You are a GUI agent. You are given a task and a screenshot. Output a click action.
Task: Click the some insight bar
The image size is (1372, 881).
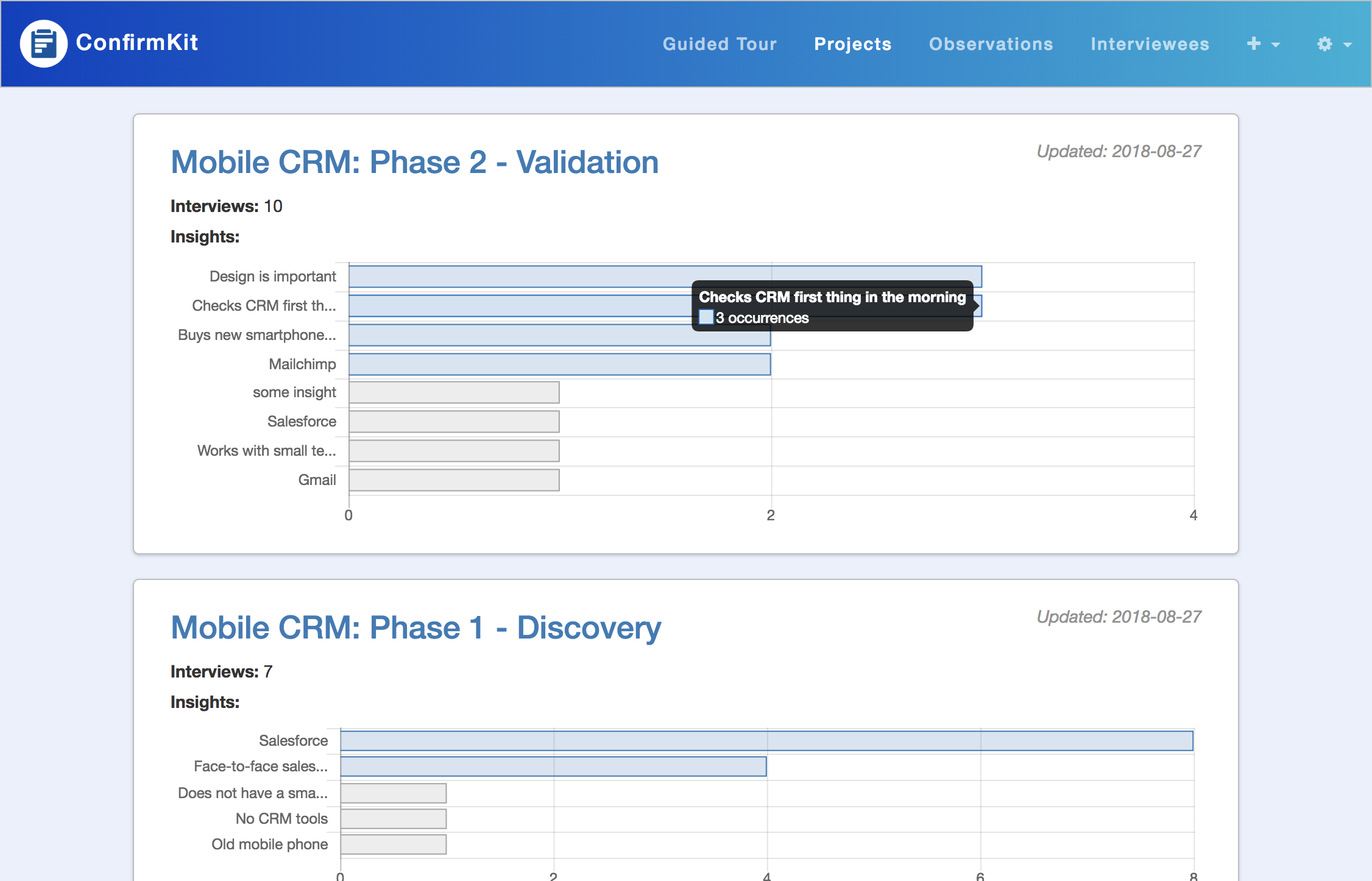(x=454, y=392)
